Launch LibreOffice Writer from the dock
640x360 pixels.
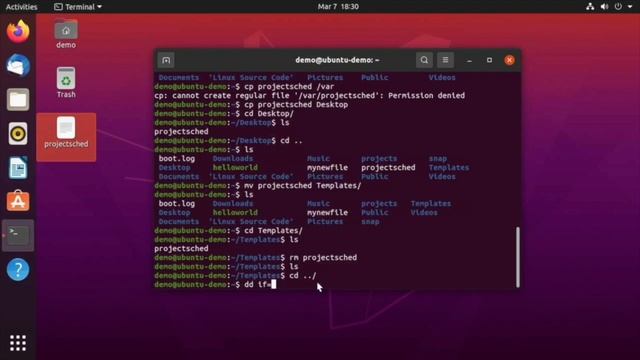[x=18, y=168]
